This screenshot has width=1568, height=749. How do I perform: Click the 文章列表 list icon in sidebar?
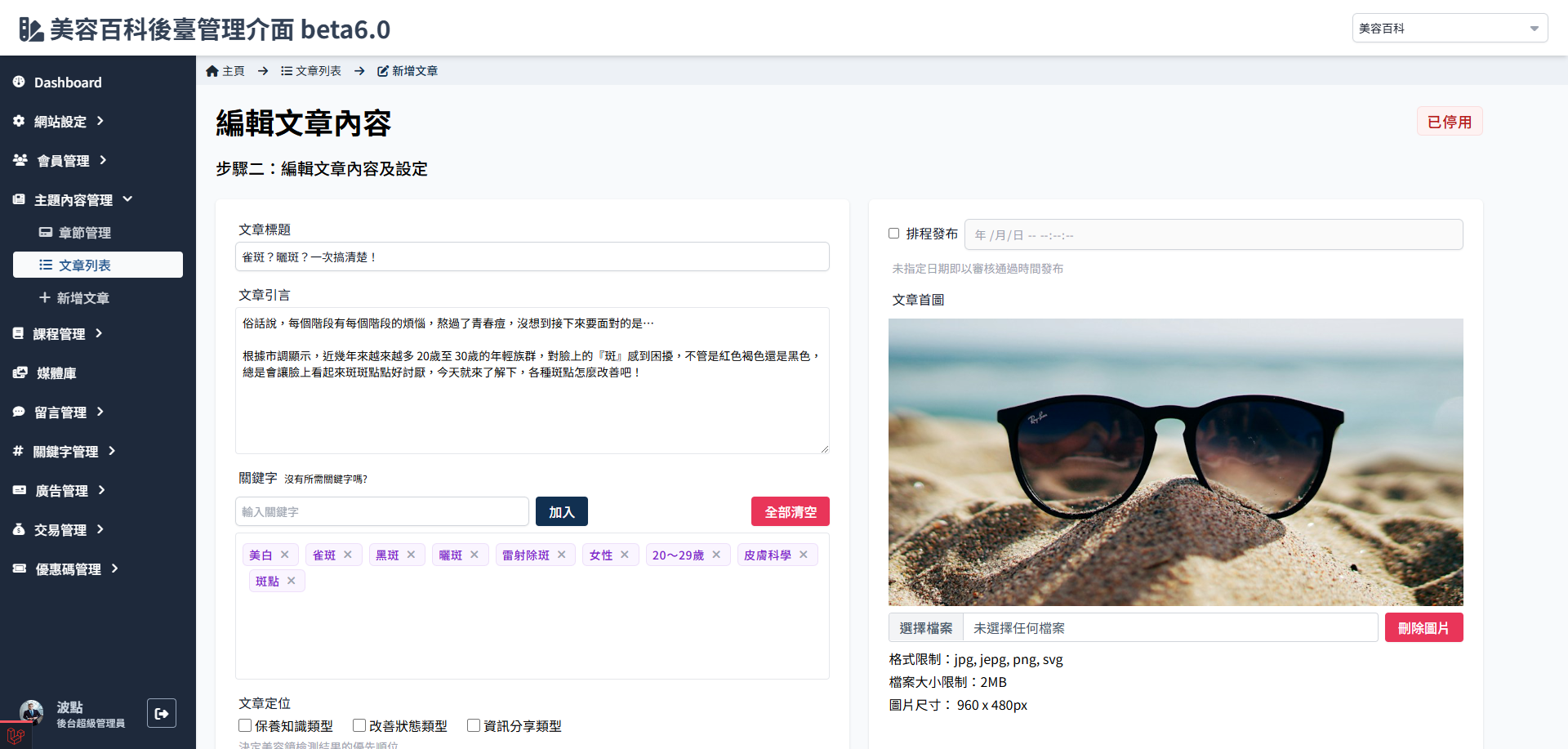[46, 265]
